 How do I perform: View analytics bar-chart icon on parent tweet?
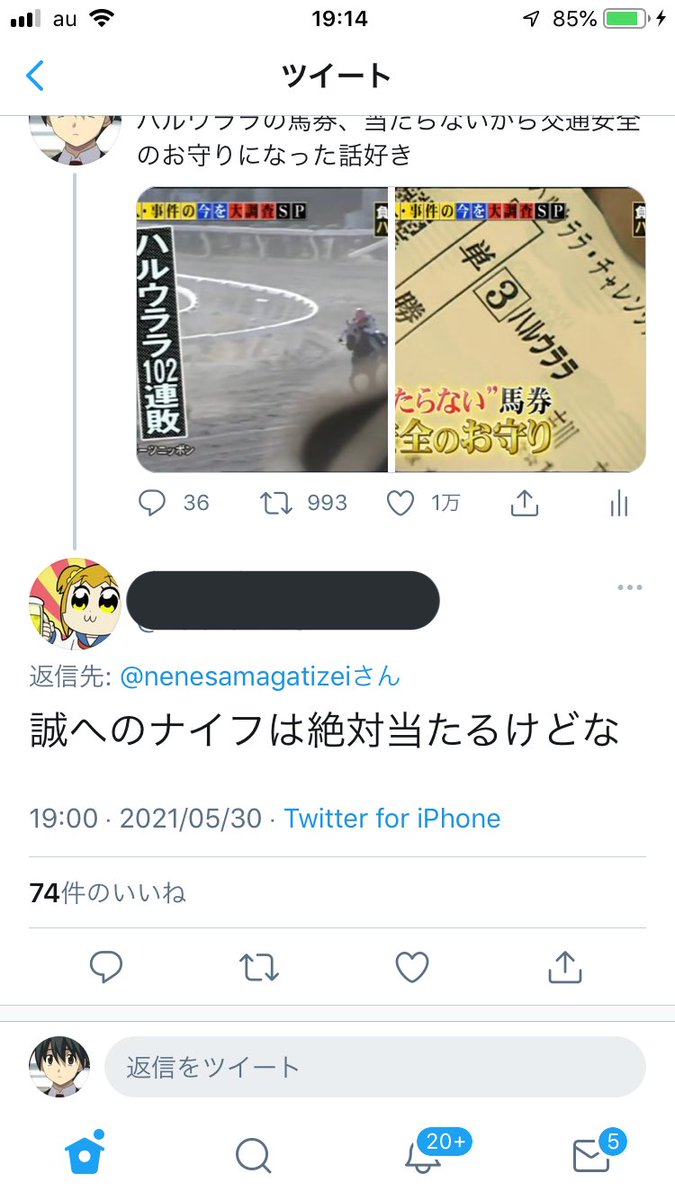tap(619, 503)
